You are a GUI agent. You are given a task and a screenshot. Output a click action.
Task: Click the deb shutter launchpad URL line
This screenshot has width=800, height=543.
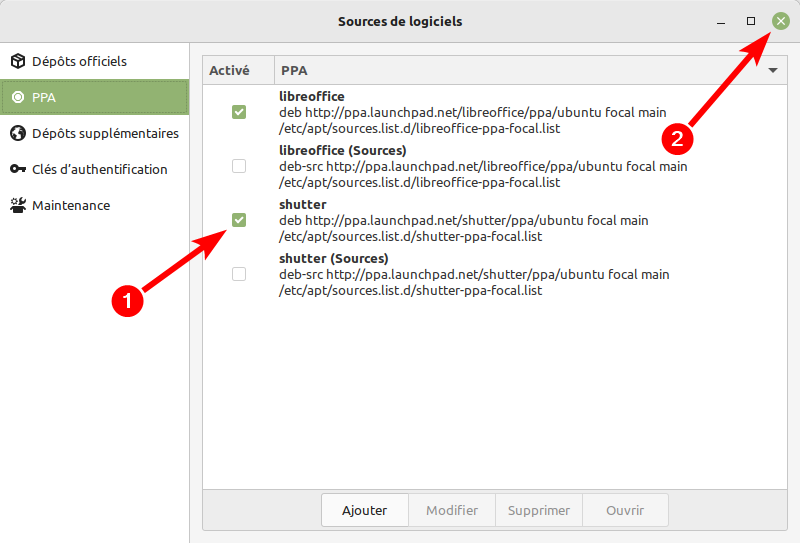pyautogui.click(x=464, y=220)
